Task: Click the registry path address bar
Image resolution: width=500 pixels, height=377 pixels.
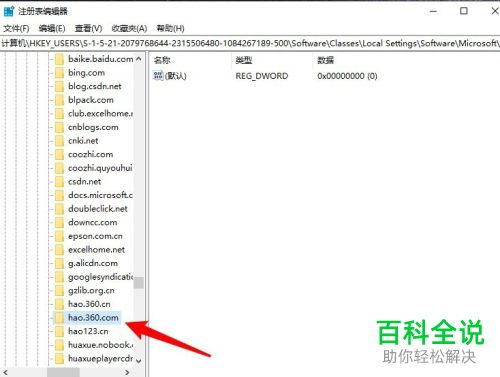Action: tap(250, 43)
